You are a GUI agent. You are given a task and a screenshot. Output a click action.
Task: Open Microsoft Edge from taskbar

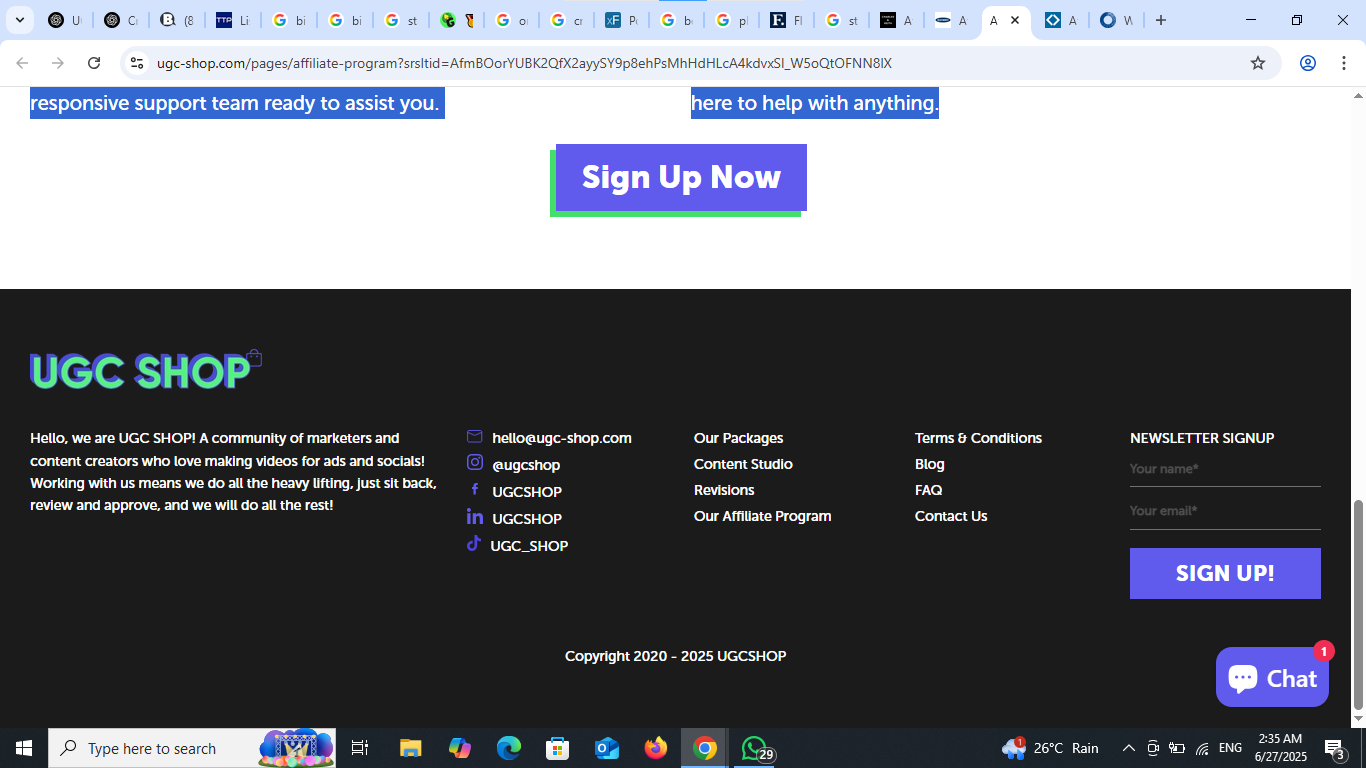pyautogui.click(x=509, y=748)
